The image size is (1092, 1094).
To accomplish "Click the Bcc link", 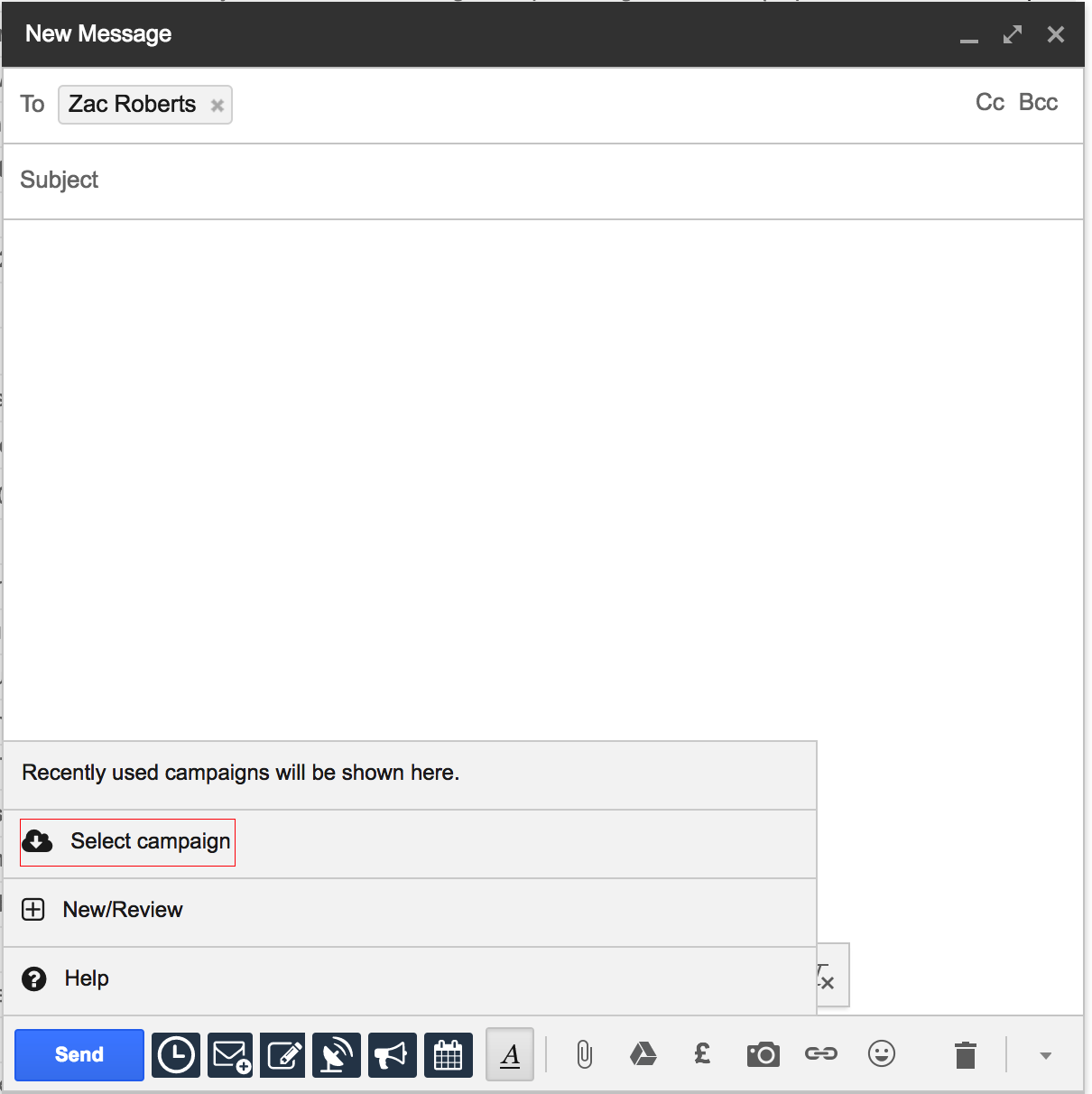I will pos(1038,102).
